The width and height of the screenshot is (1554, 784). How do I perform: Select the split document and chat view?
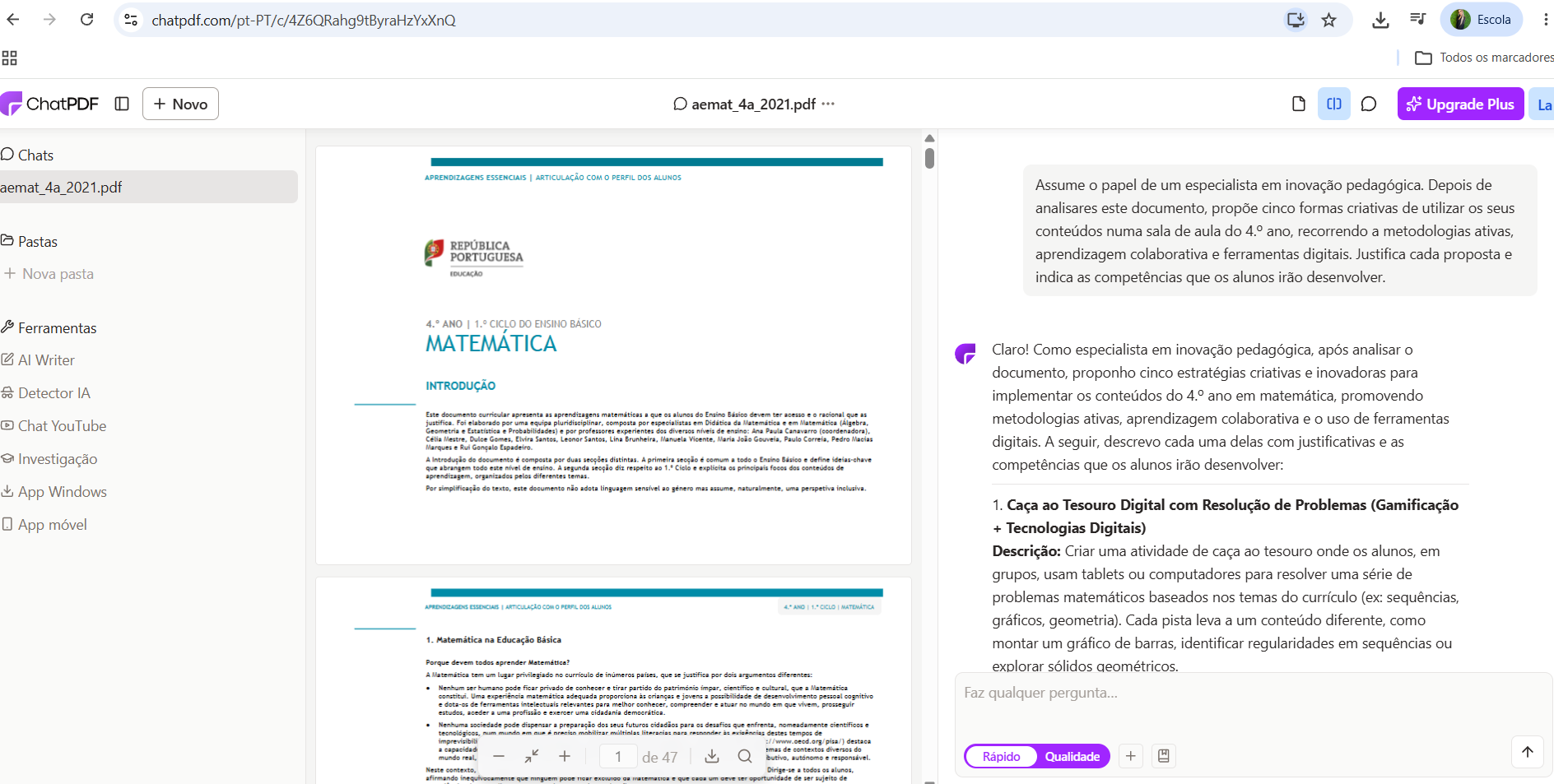pos(1334,104)
